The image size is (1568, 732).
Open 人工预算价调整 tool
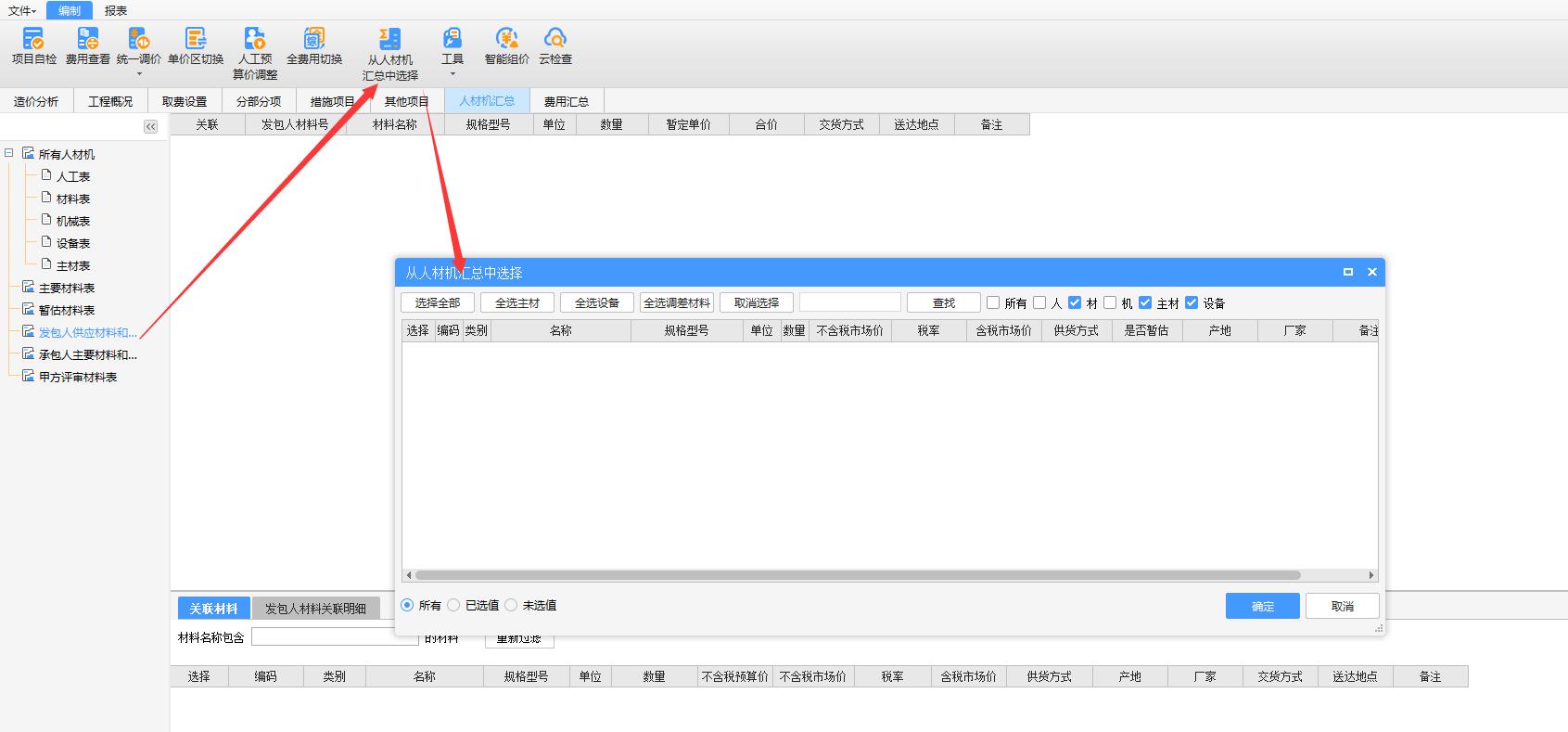click(255, 53)
